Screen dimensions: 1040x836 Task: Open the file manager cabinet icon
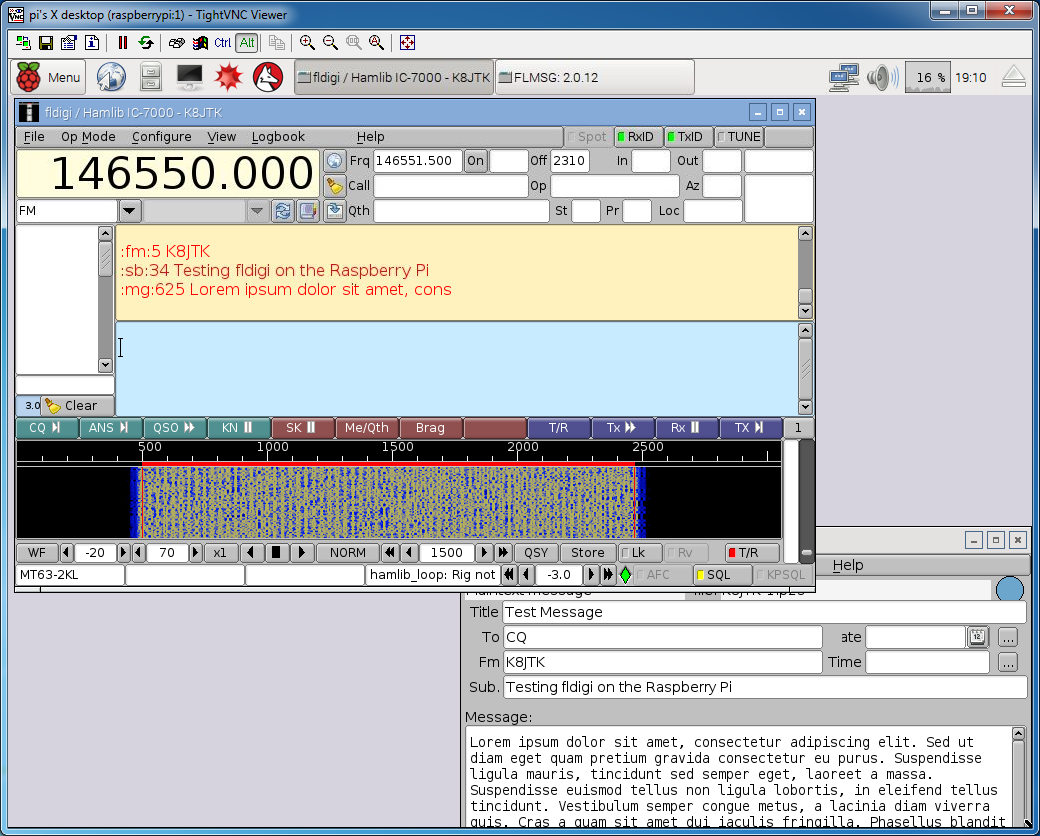[151, 78]
